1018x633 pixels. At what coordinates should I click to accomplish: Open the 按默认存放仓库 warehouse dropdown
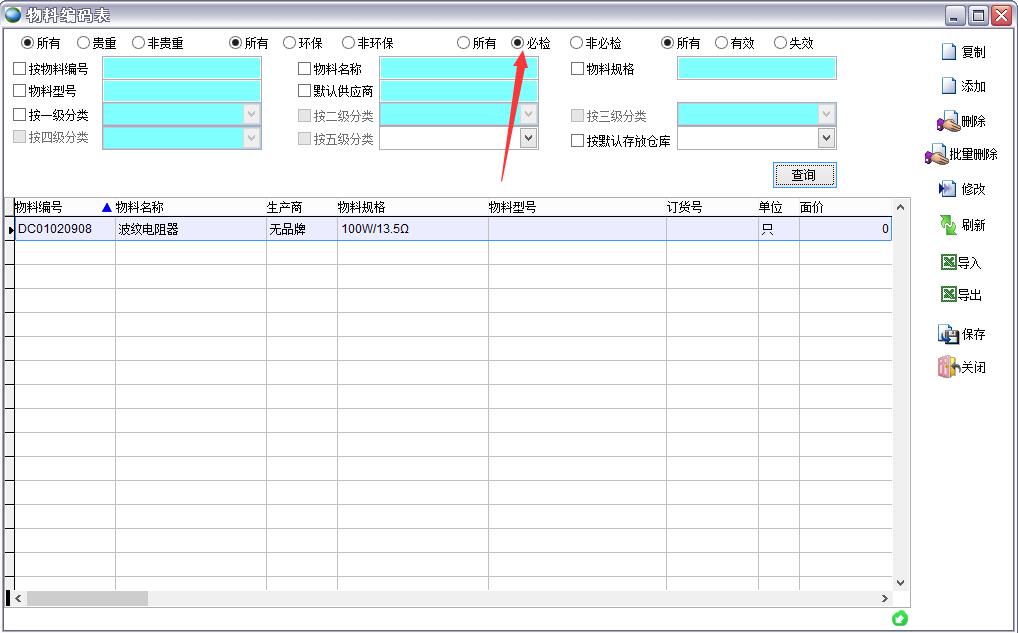pyautogui.click(x=826, y=138)
